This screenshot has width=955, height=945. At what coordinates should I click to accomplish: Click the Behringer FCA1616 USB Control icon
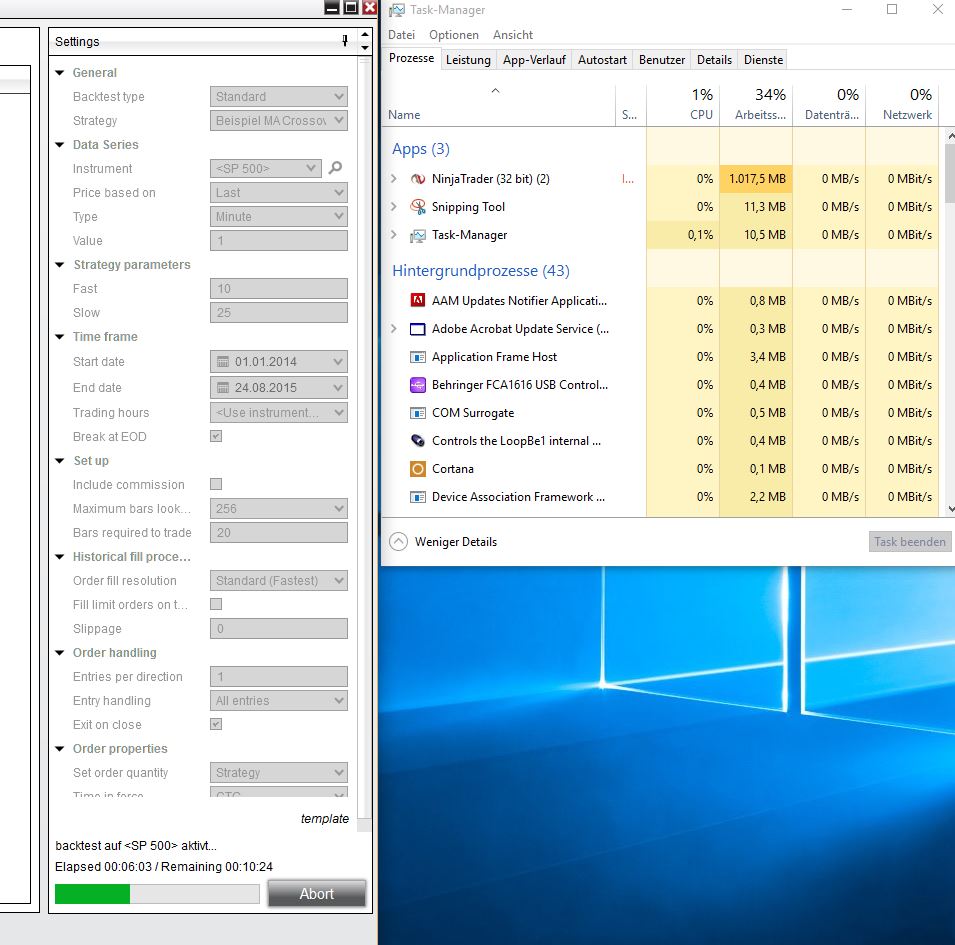[418, 385]
